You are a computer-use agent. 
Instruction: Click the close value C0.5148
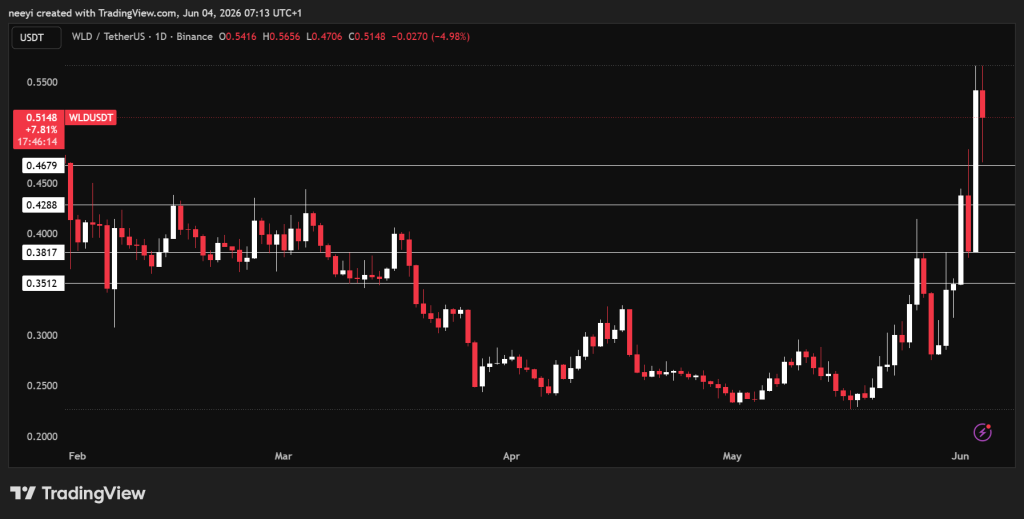click(367, 37)
